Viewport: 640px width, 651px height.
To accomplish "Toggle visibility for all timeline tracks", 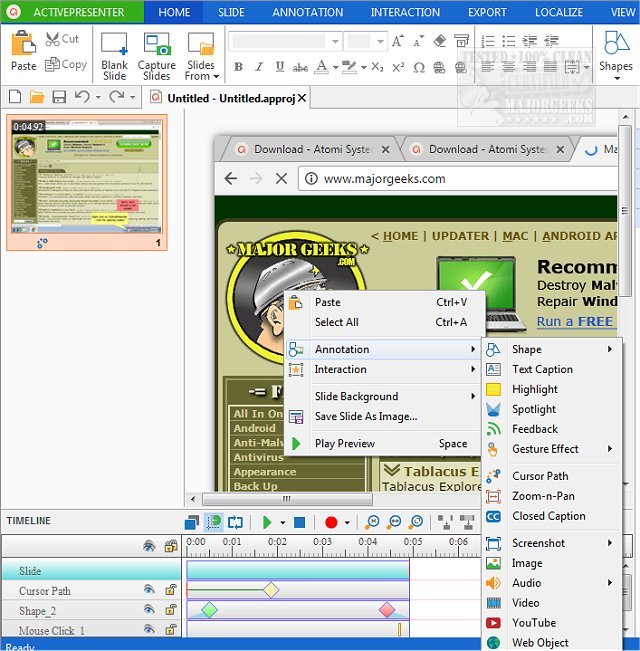I will [x=149, y=546].
